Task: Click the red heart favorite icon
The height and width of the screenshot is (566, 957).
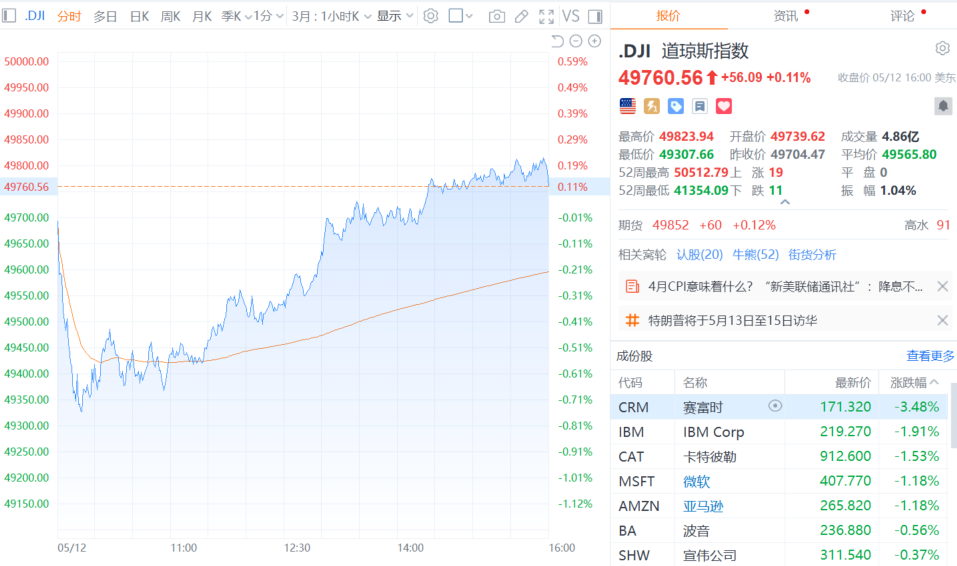Action: (x=724, y=106)
